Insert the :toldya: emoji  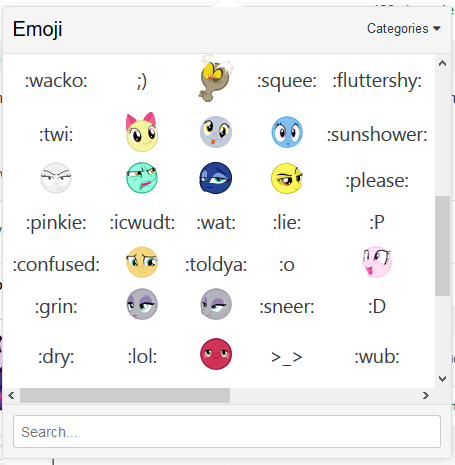pos(216,265)
